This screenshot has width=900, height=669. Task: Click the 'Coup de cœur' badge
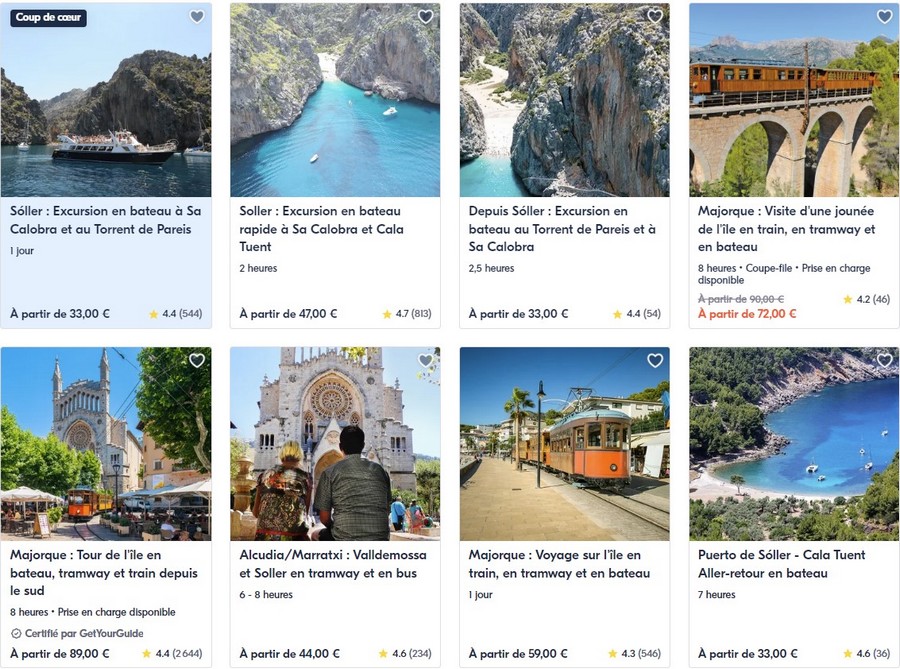pos(48,17)
